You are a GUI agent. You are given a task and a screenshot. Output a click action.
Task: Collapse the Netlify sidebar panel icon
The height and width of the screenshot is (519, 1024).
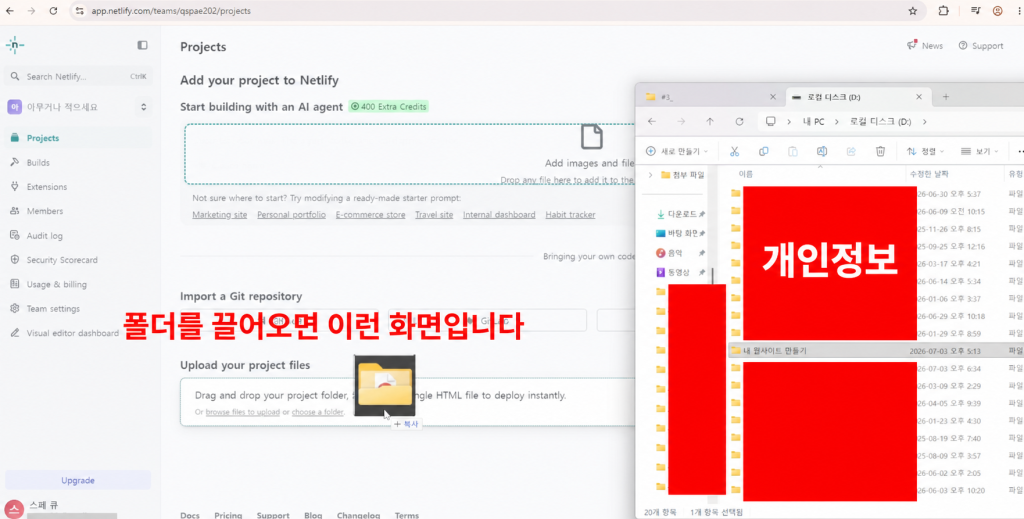click(x=142, y=45)
